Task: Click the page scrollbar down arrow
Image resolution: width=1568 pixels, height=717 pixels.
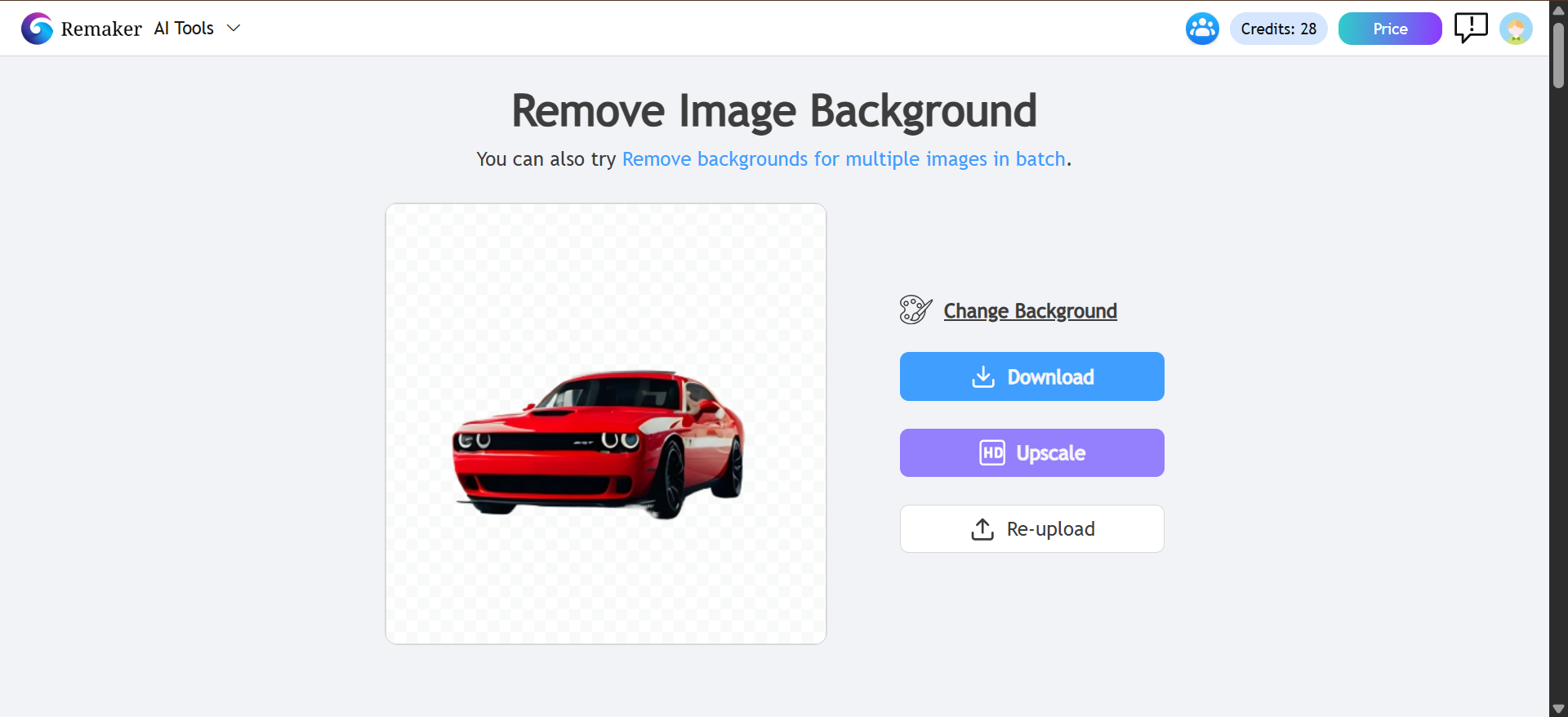Action: pos(1558,708)
